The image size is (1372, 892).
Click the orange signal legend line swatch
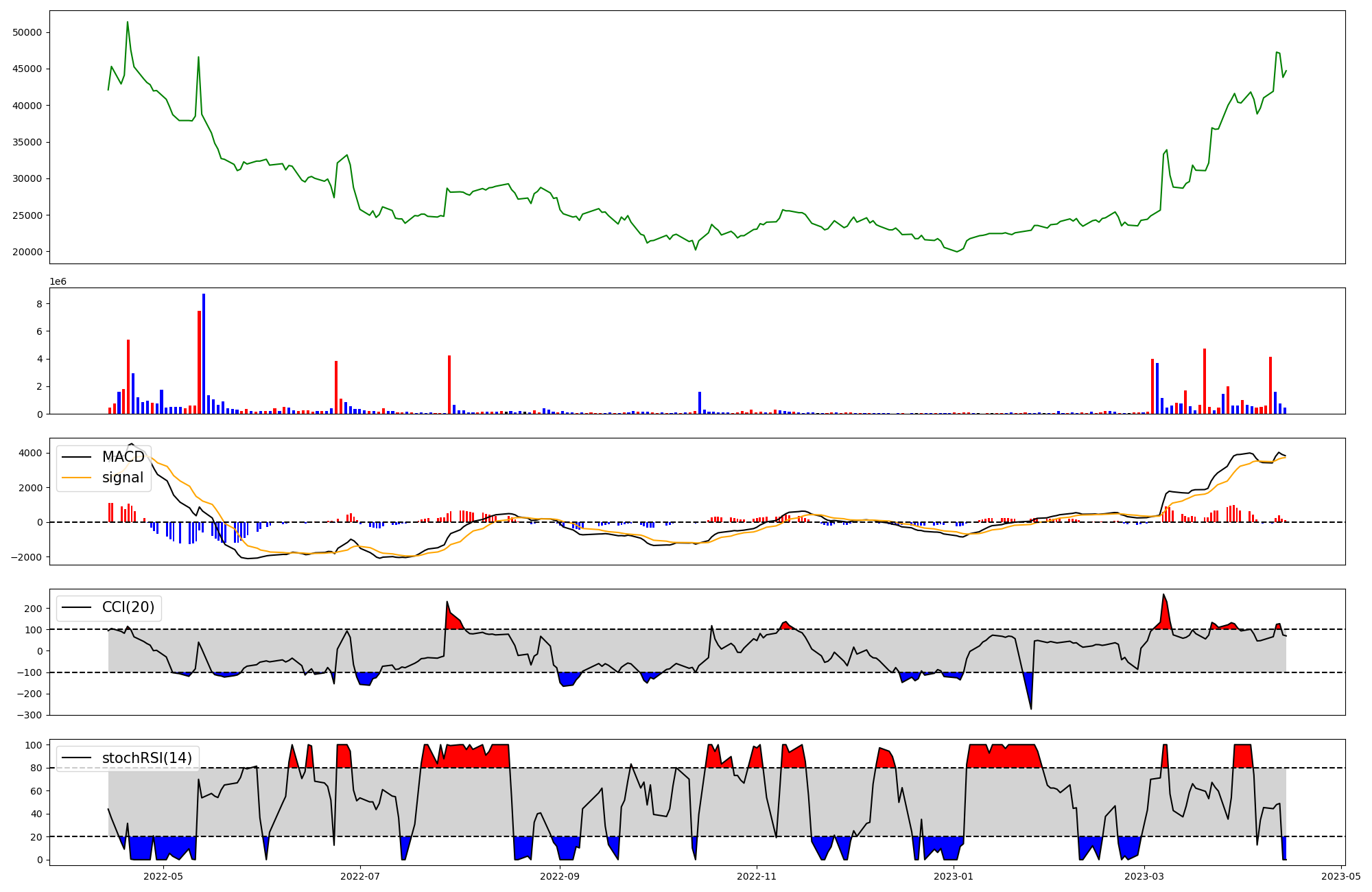[x=76, y=478]
